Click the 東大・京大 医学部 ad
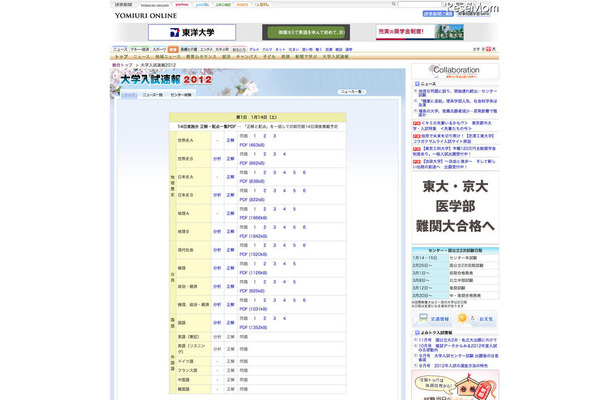This screenshot has height=400, width=610. coord(455,207)
